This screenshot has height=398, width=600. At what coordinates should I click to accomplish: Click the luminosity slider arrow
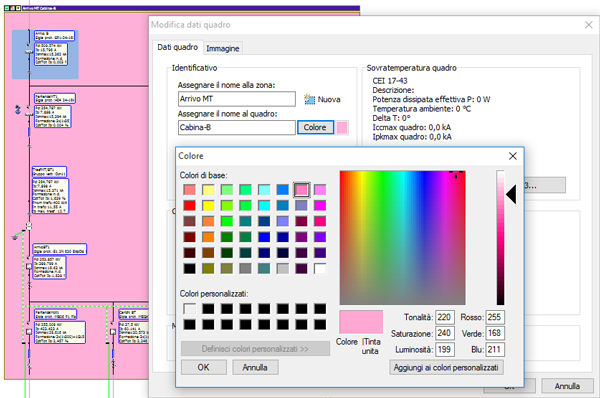[x=511, y=194]
